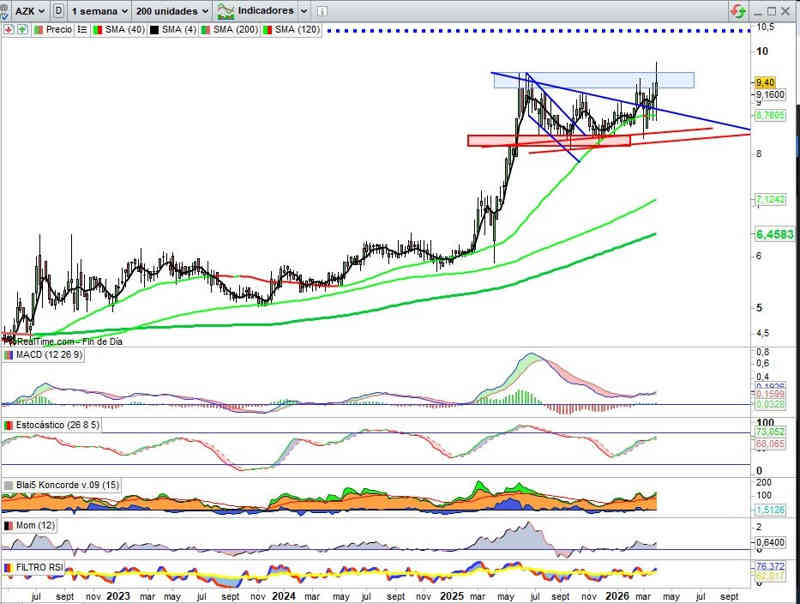Click the red down-arrow icon beside Precio
Screen dimensions: 800x604
[8, 30]
